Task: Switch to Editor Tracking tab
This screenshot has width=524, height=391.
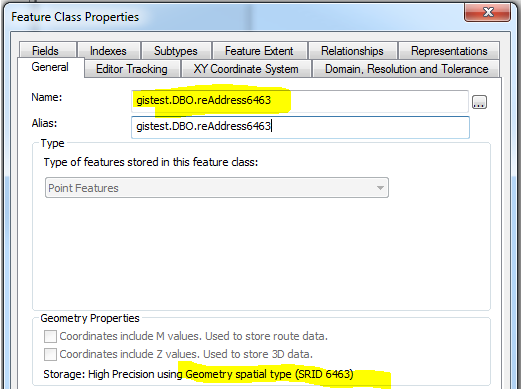Action: 132,69
